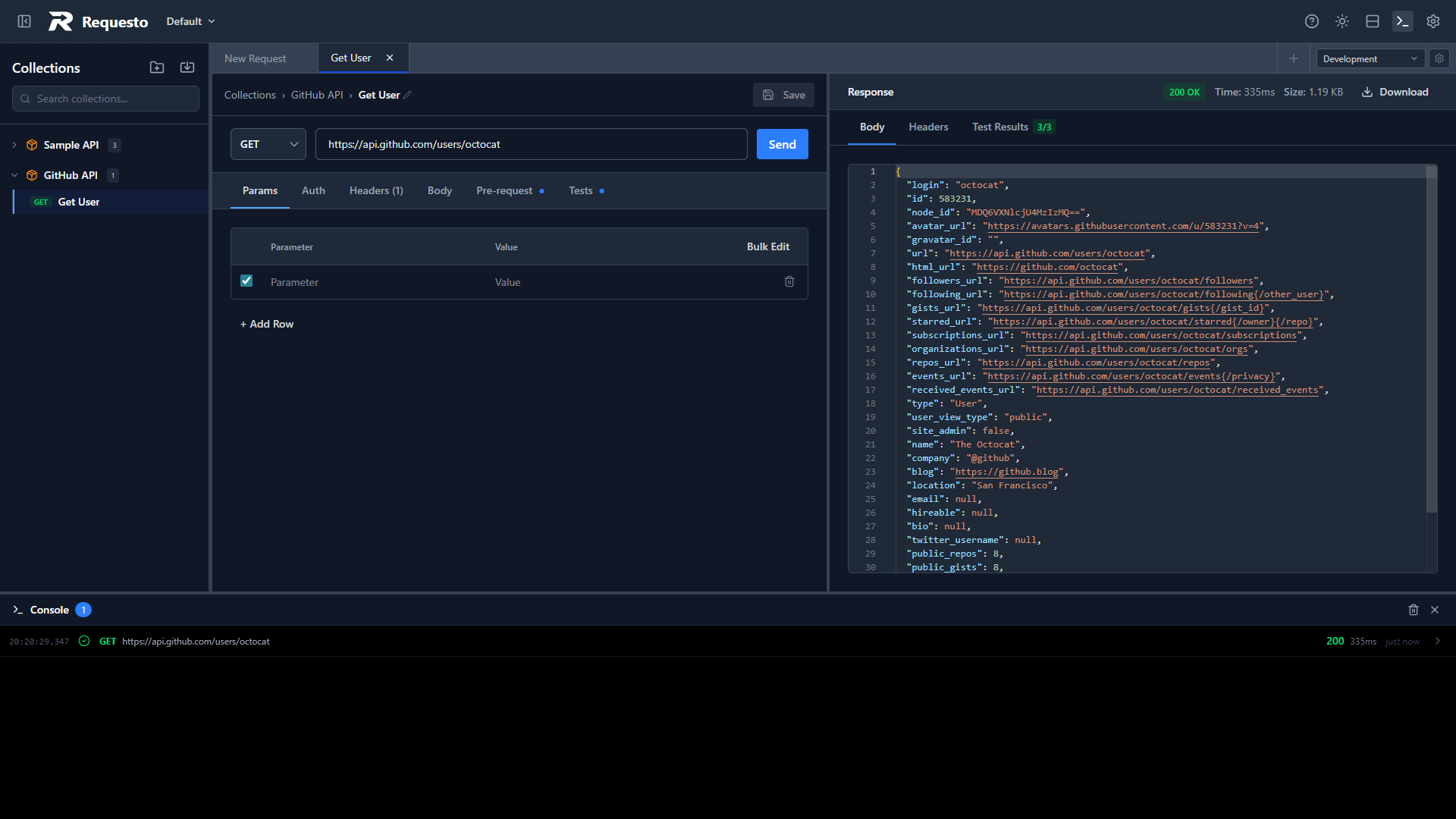
Task: Open the help icon in the top bar
Action: (1312, 21)
